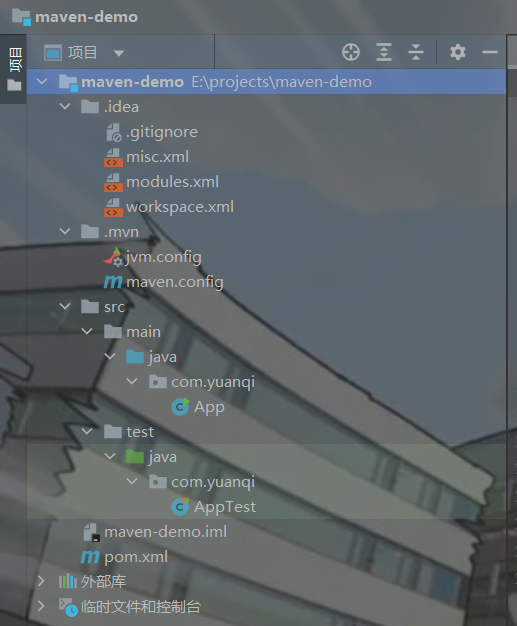Click the folder icon in left sidebar strip
Viewport: 517px width, 626px height.
coord(14,85)
